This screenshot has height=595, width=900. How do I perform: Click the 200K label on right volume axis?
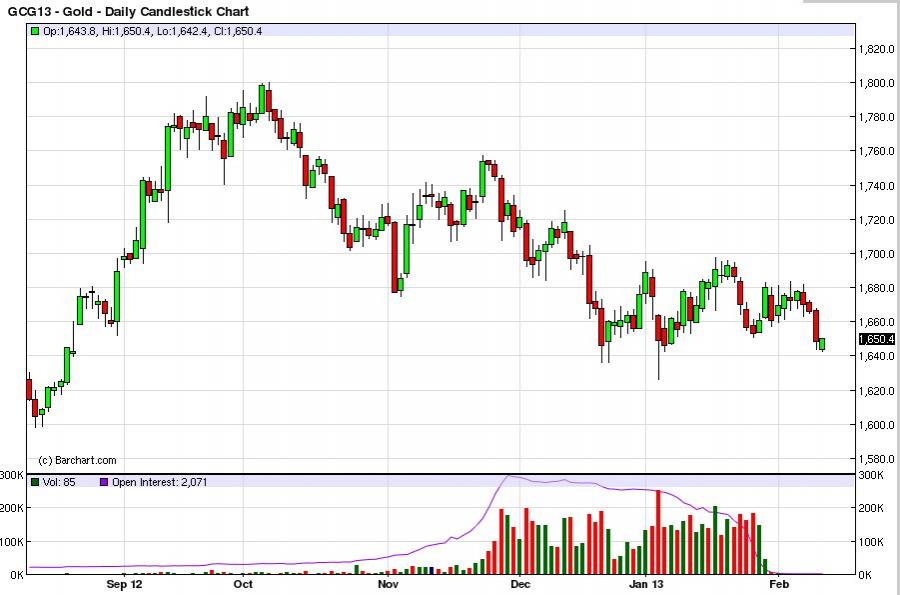pos(871,508)
